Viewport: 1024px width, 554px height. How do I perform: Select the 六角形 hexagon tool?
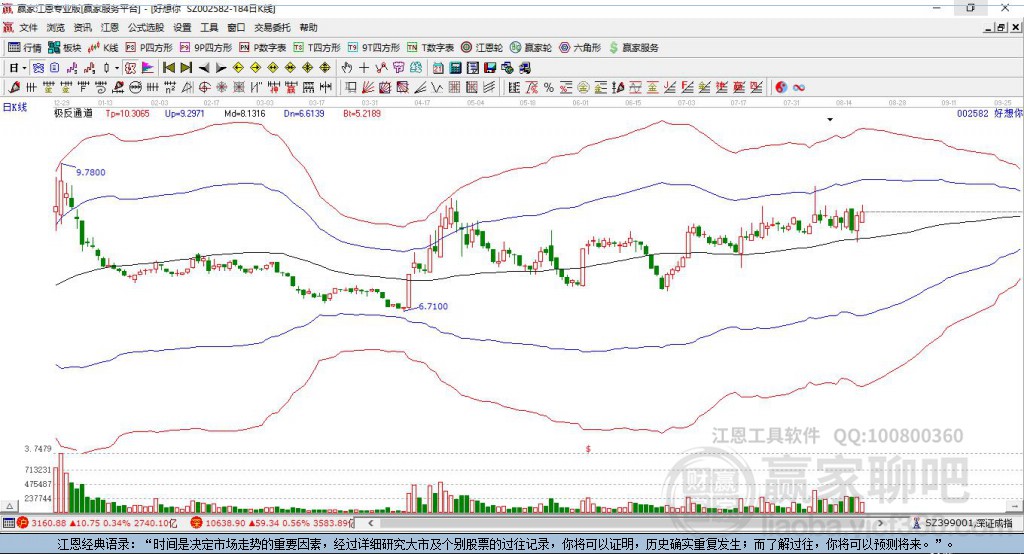(580, 48)
